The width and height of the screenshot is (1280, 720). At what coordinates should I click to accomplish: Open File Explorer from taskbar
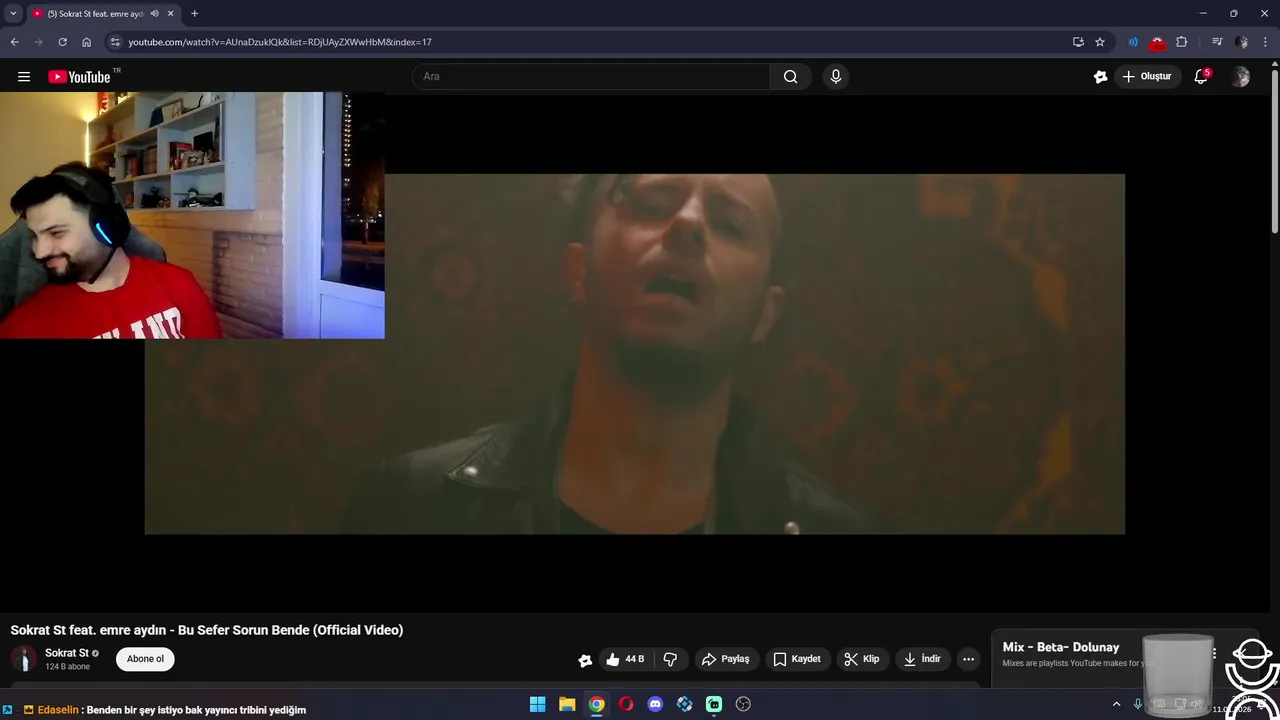point(567,704)
